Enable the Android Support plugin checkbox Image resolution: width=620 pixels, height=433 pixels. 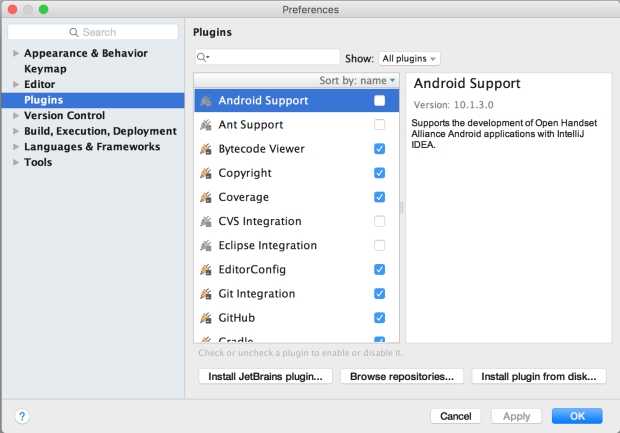[x=379, y=101]
